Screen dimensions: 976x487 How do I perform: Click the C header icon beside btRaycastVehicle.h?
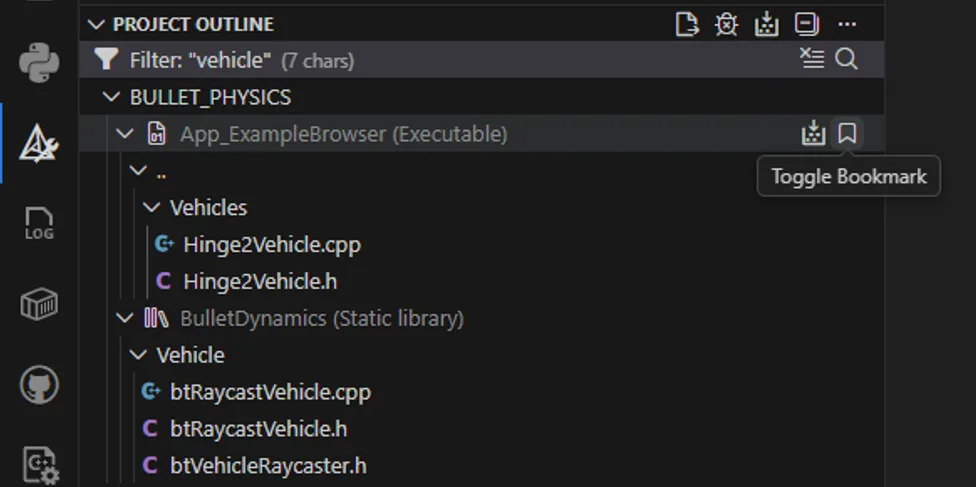pos(149,428)
